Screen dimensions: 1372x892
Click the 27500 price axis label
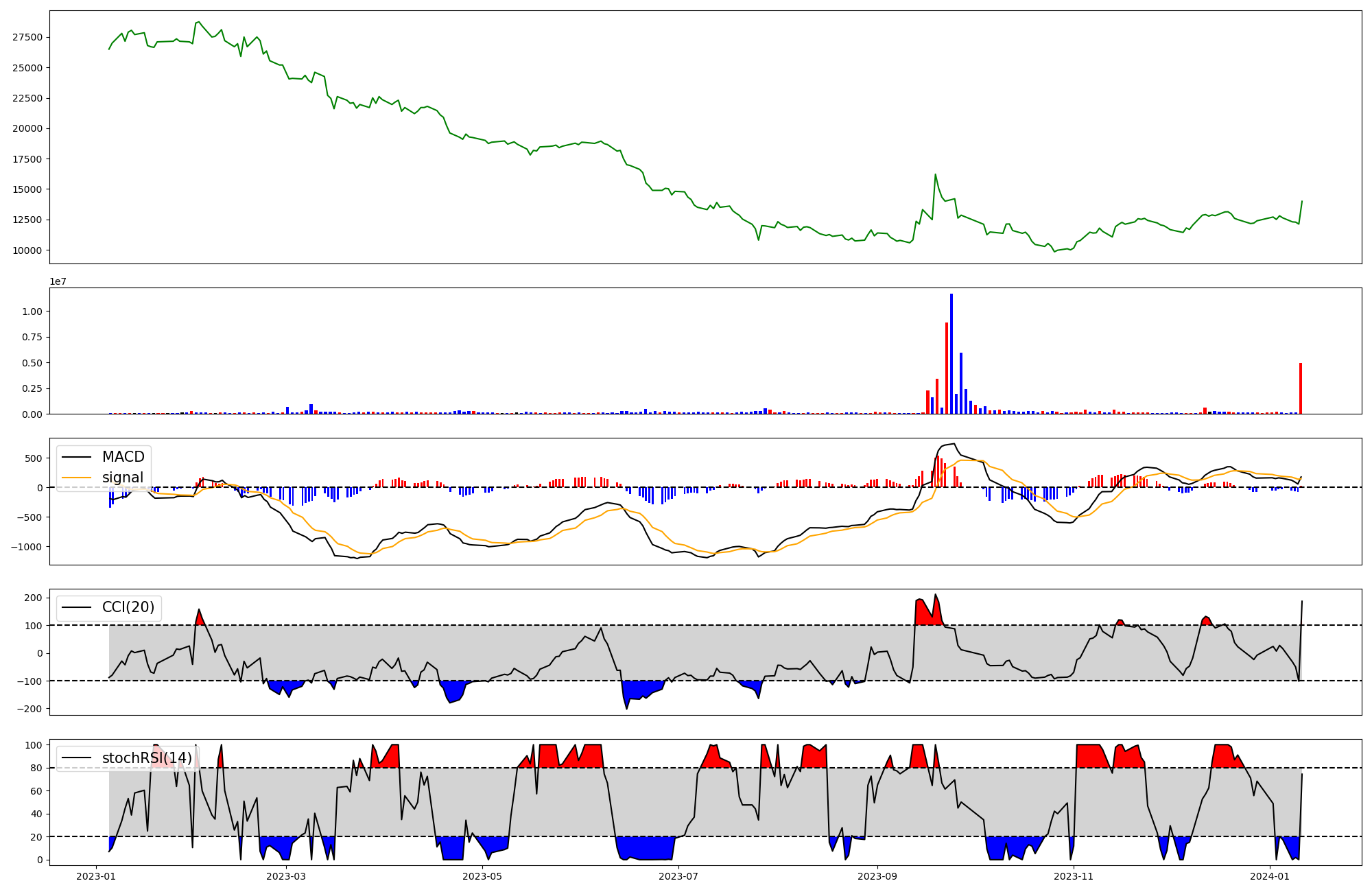27,37
